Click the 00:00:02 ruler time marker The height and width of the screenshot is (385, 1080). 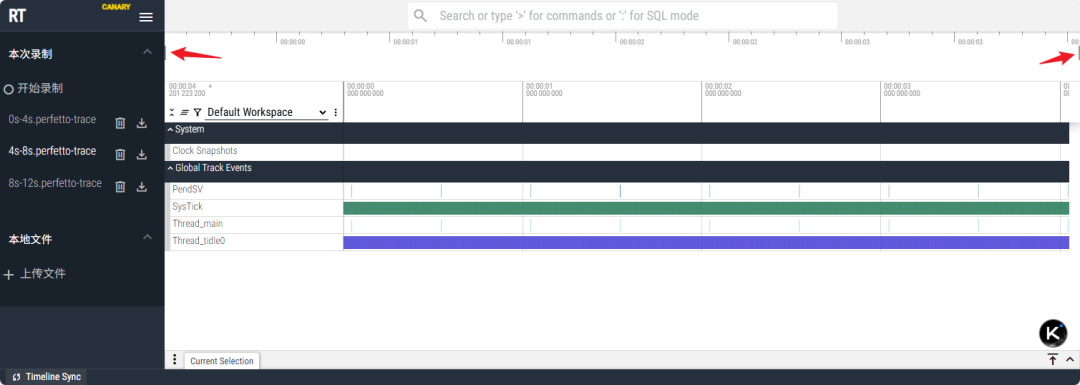[723, 90]
